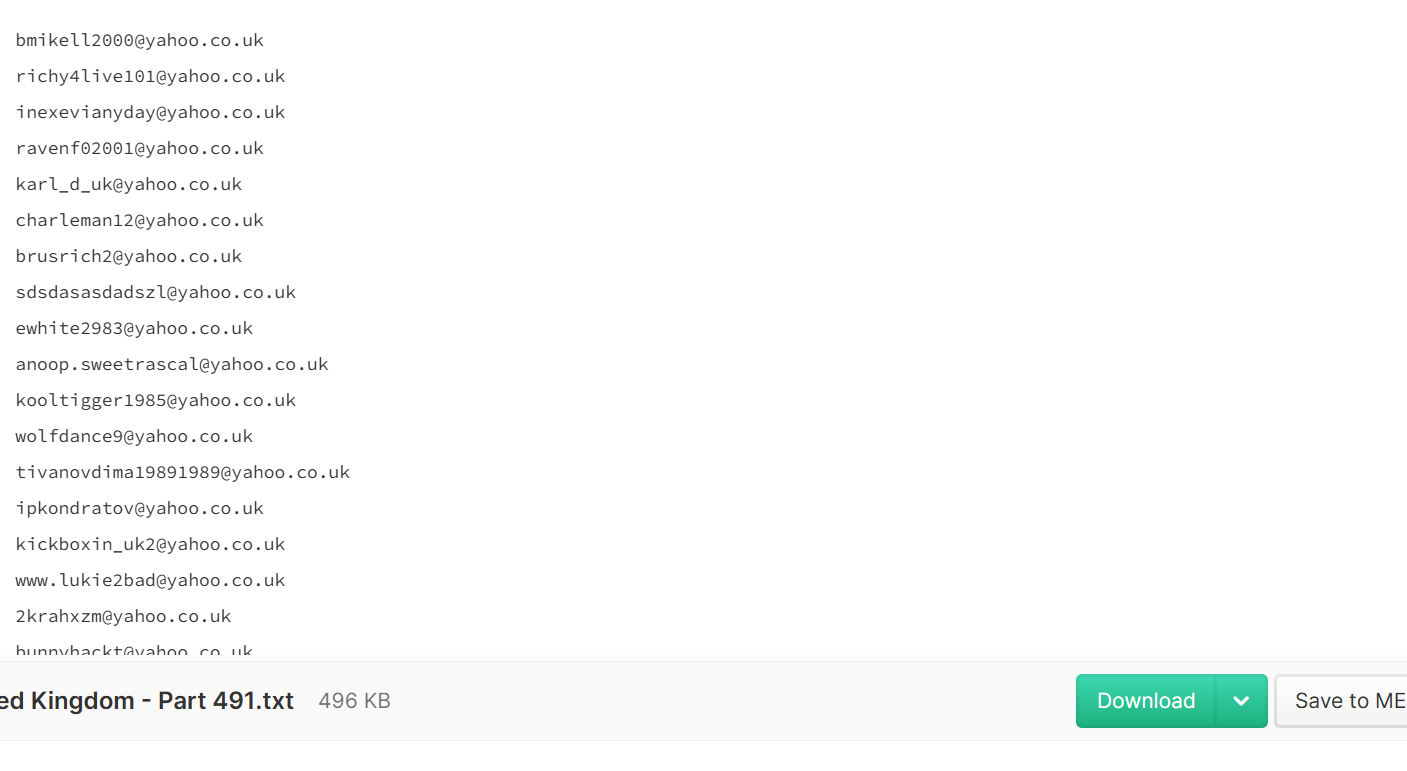1407x771 pixels.
Task: Click the Save to MEGA button
Action: 1341,701
